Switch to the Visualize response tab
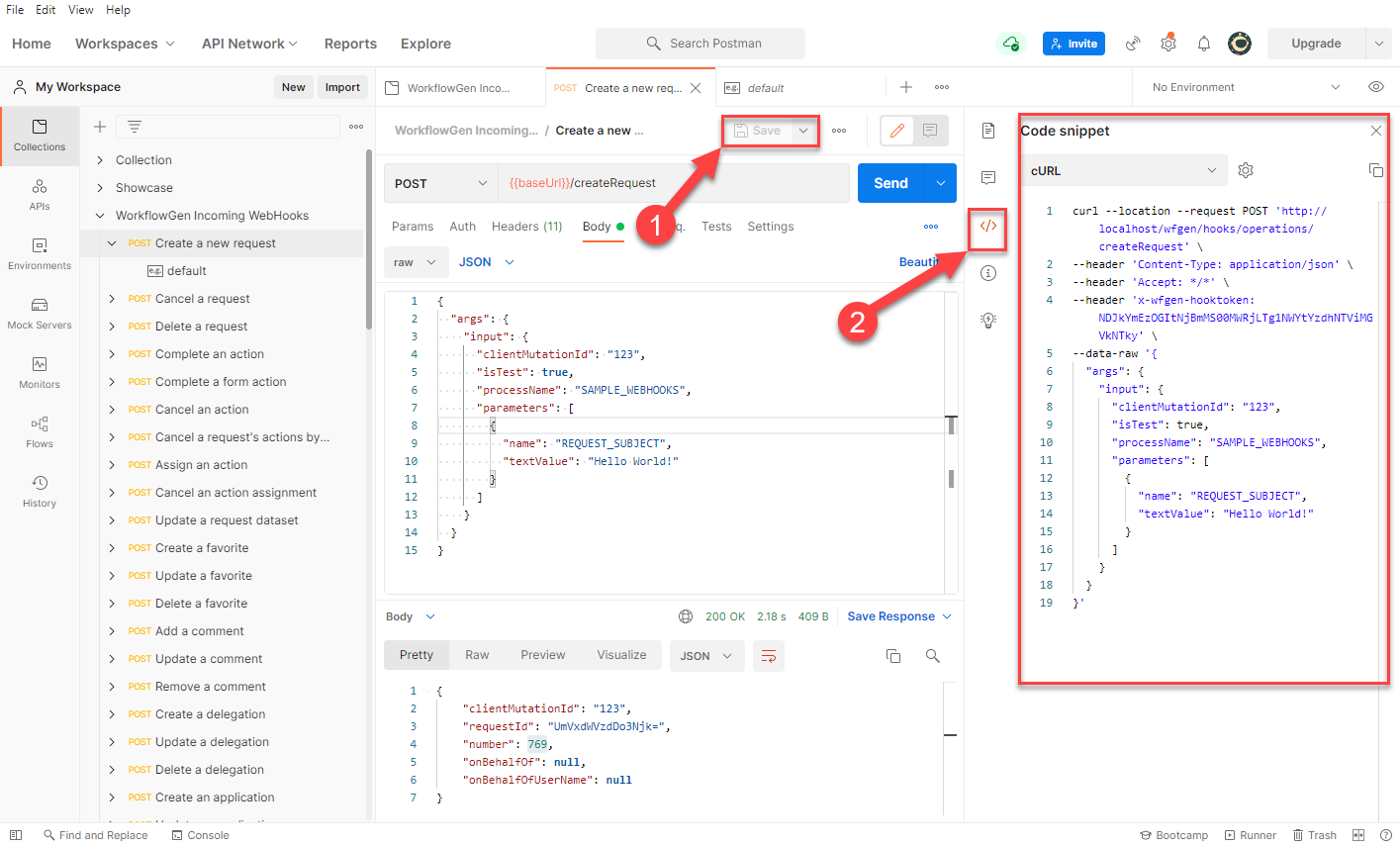The width and height of the screenshot is (1400, 847). [621, 655]
